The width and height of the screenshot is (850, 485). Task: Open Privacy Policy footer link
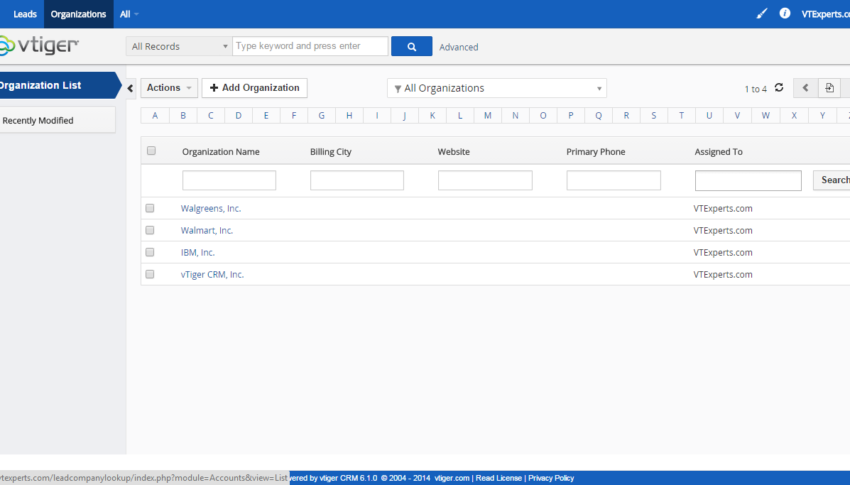(x=551, y=478)
